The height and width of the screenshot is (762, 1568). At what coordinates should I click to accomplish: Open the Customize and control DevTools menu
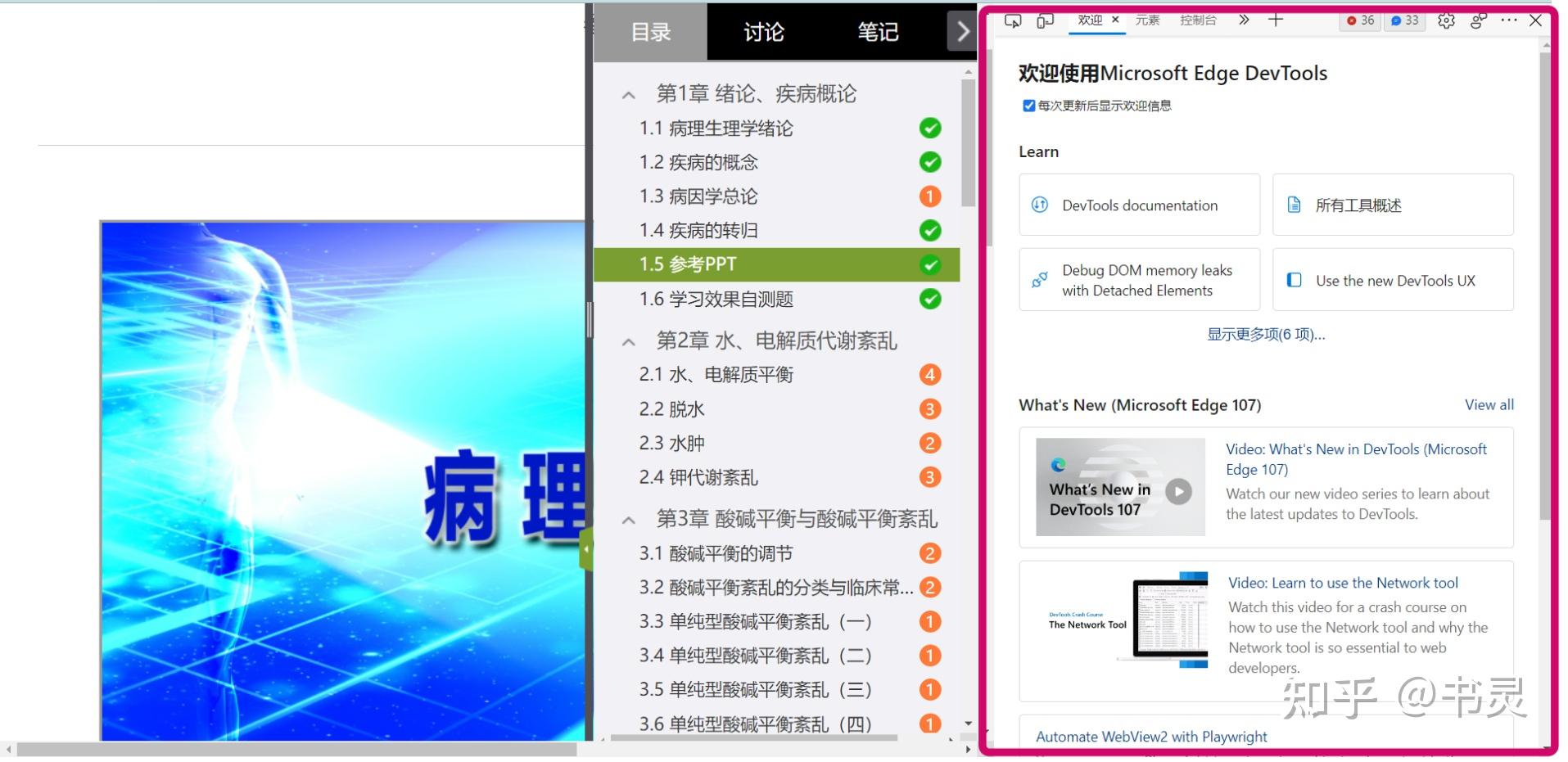(1509, 20)
